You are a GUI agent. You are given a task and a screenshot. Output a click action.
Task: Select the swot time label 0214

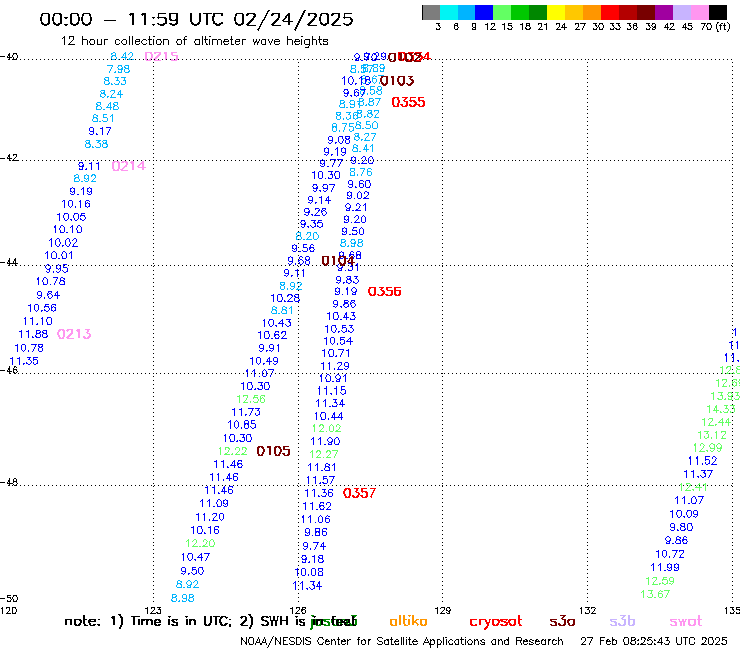(x=129, y=166)
